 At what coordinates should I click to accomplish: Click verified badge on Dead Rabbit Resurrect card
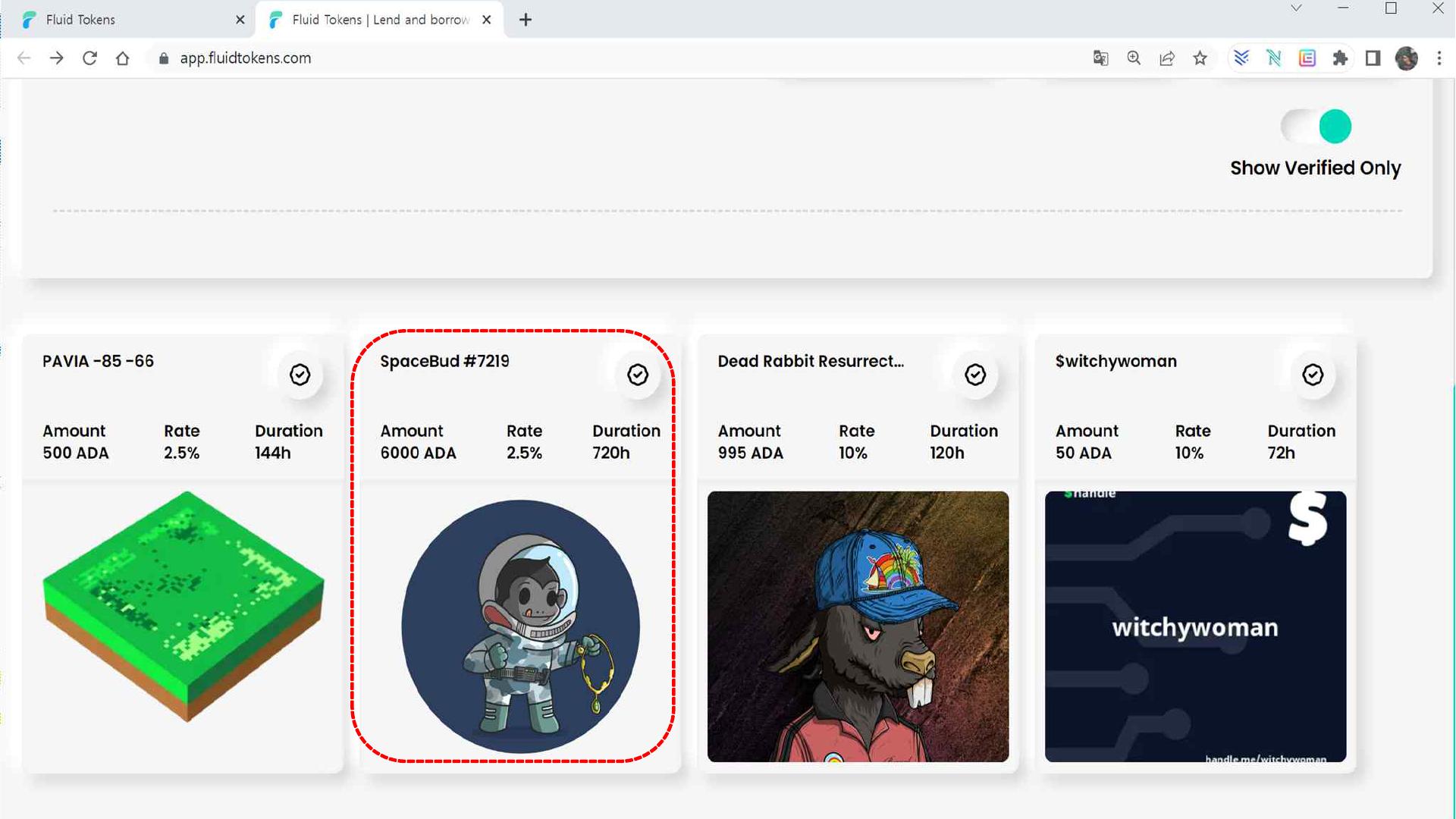pos(975,375)
